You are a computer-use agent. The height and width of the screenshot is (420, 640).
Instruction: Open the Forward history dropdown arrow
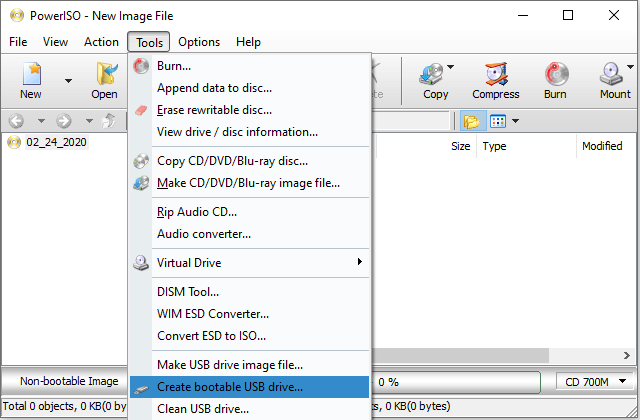click(x=89, y=121)
